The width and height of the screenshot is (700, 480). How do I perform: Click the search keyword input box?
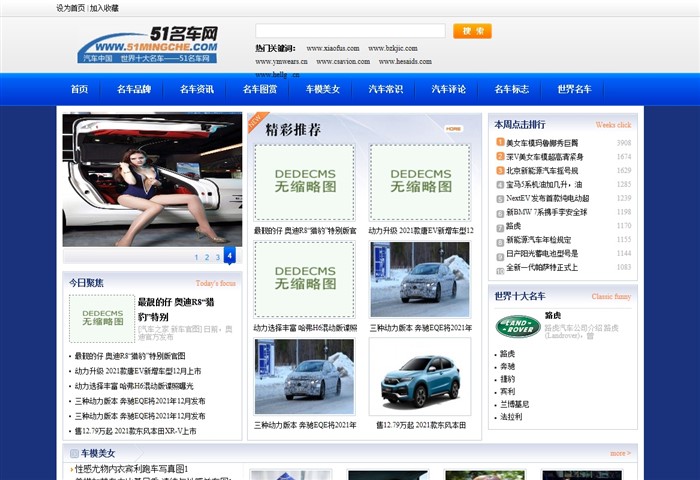point(350,31)
